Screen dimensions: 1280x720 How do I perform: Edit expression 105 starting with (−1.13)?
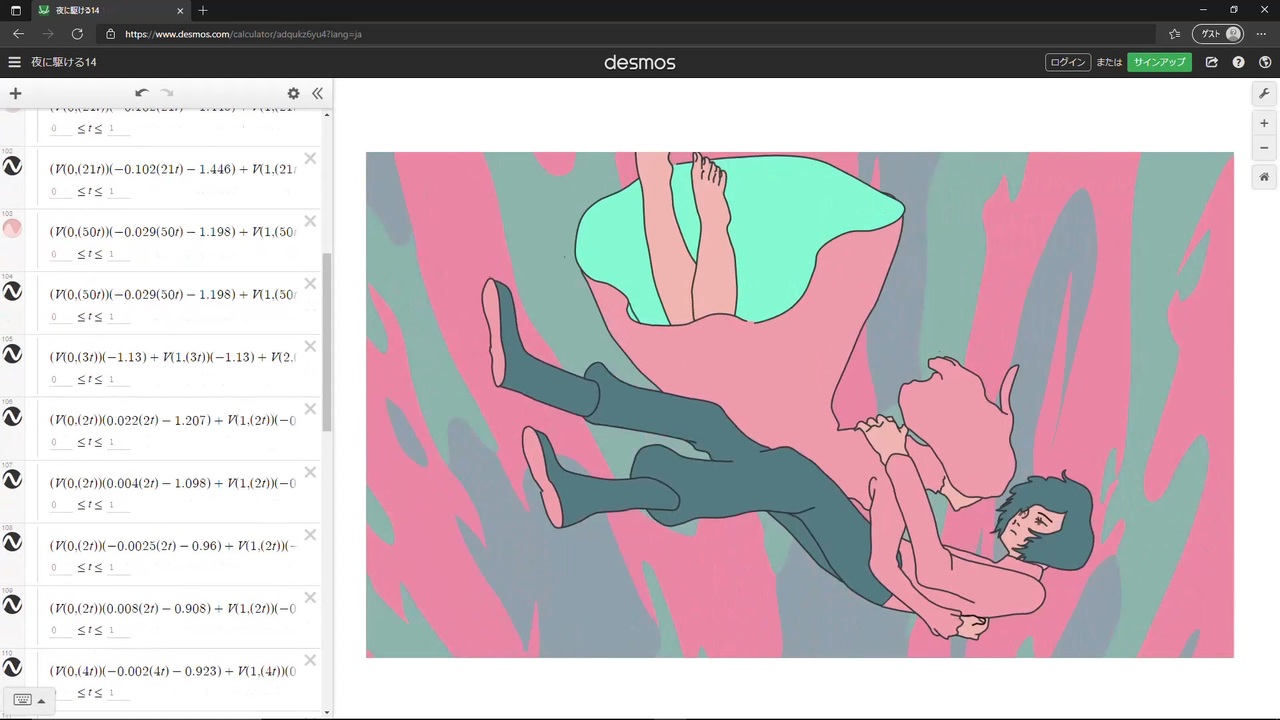point(173,357)
